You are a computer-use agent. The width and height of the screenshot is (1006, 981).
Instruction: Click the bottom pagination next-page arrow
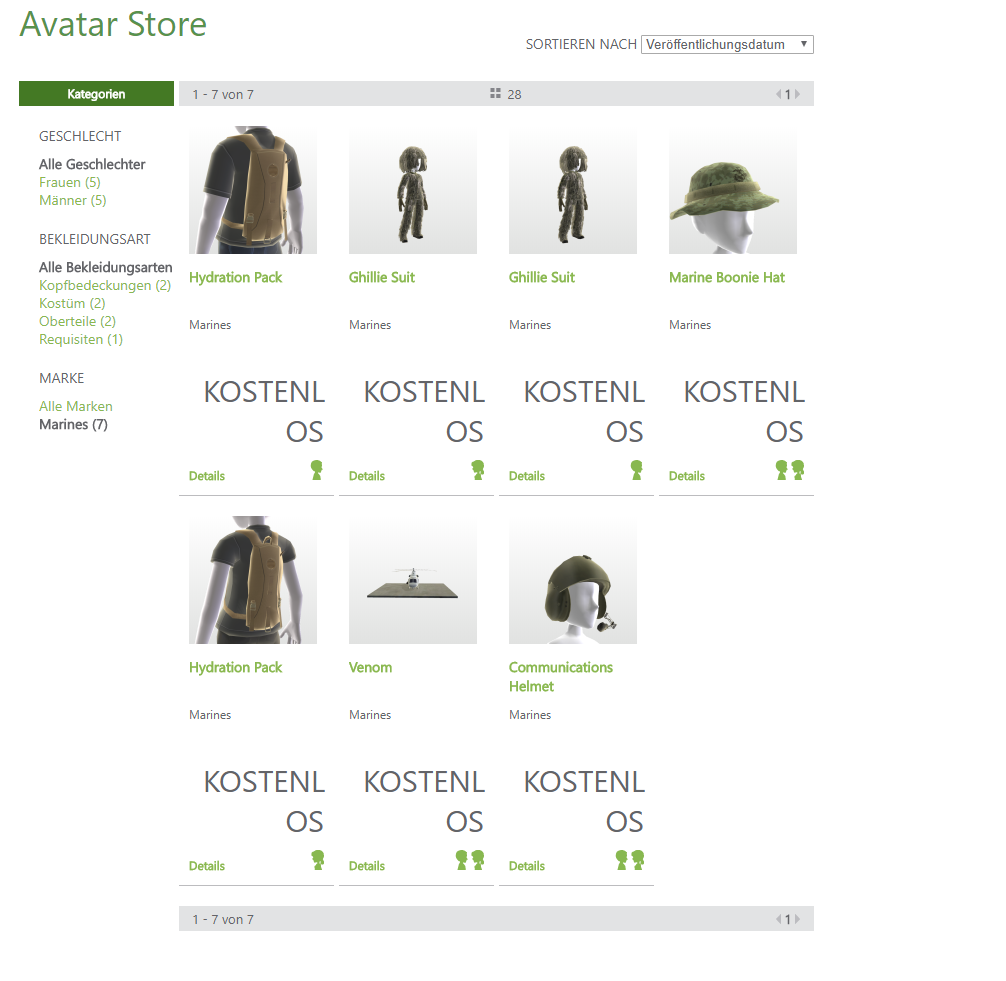[797, 919]
